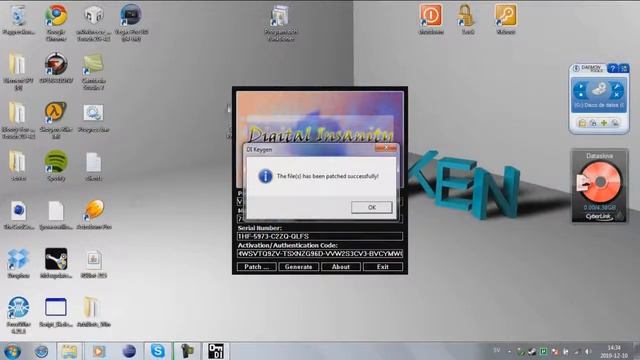This screenshot has height=360, width=640.
Task: Click OK in the DI Keygen dialog
Action: (371, 207)
